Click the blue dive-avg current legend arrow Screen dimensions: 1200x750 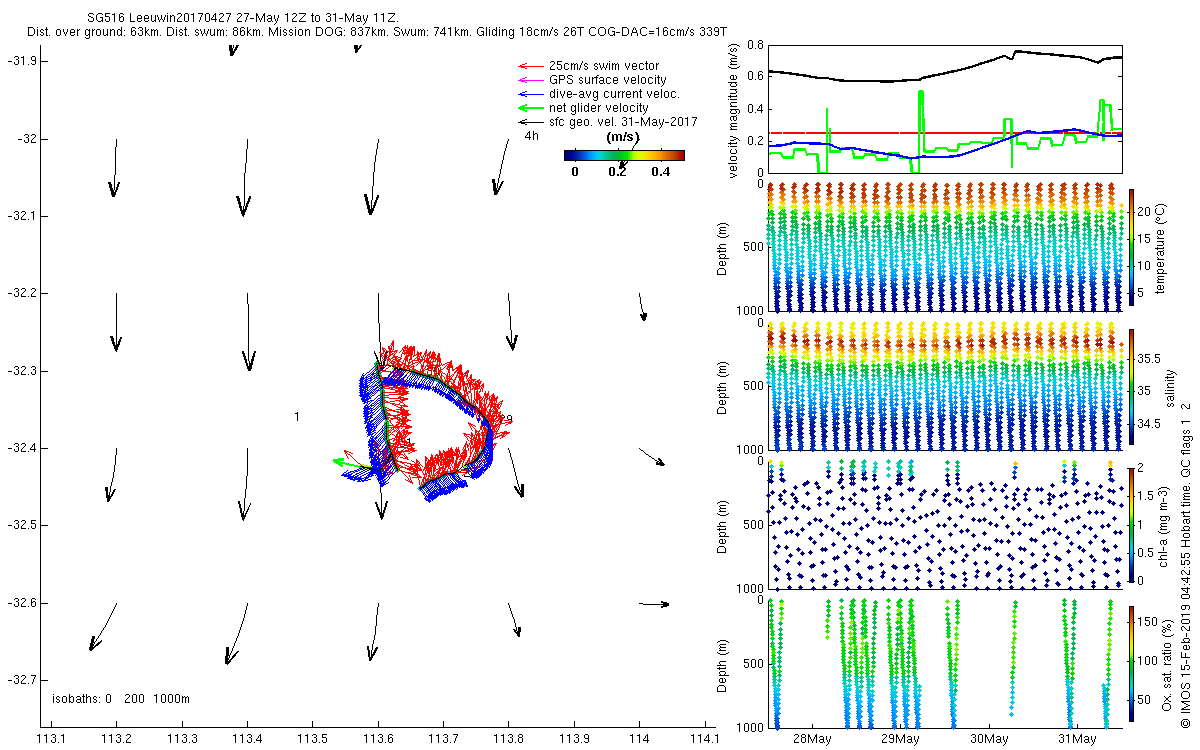(529, 94)
